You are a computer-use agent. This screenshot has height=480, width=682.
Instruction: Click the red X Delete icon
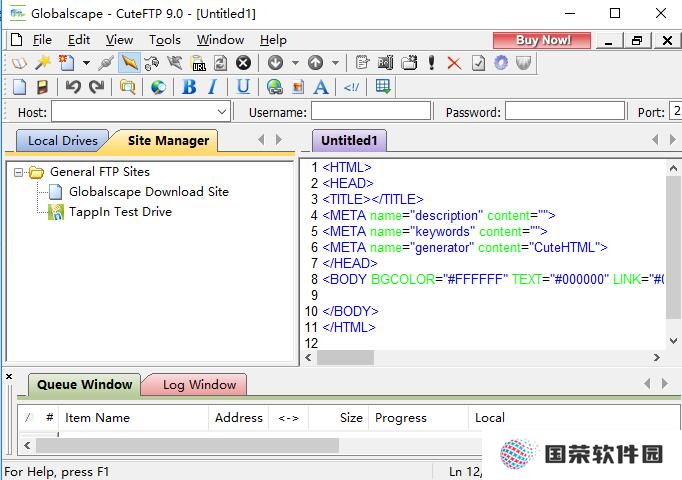point(454,63)
